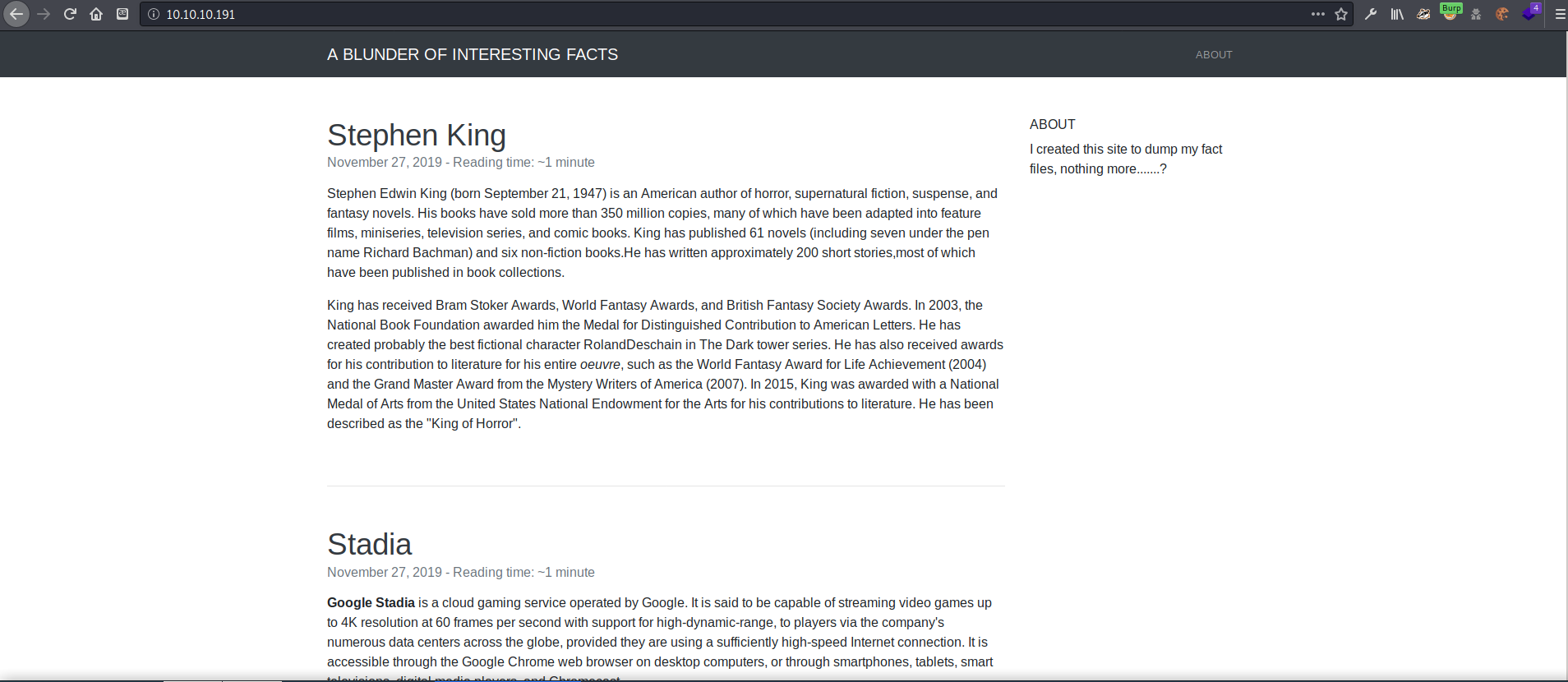Open the browser home page
This screenshot has height=682, width=1568.
pos(96,14)
